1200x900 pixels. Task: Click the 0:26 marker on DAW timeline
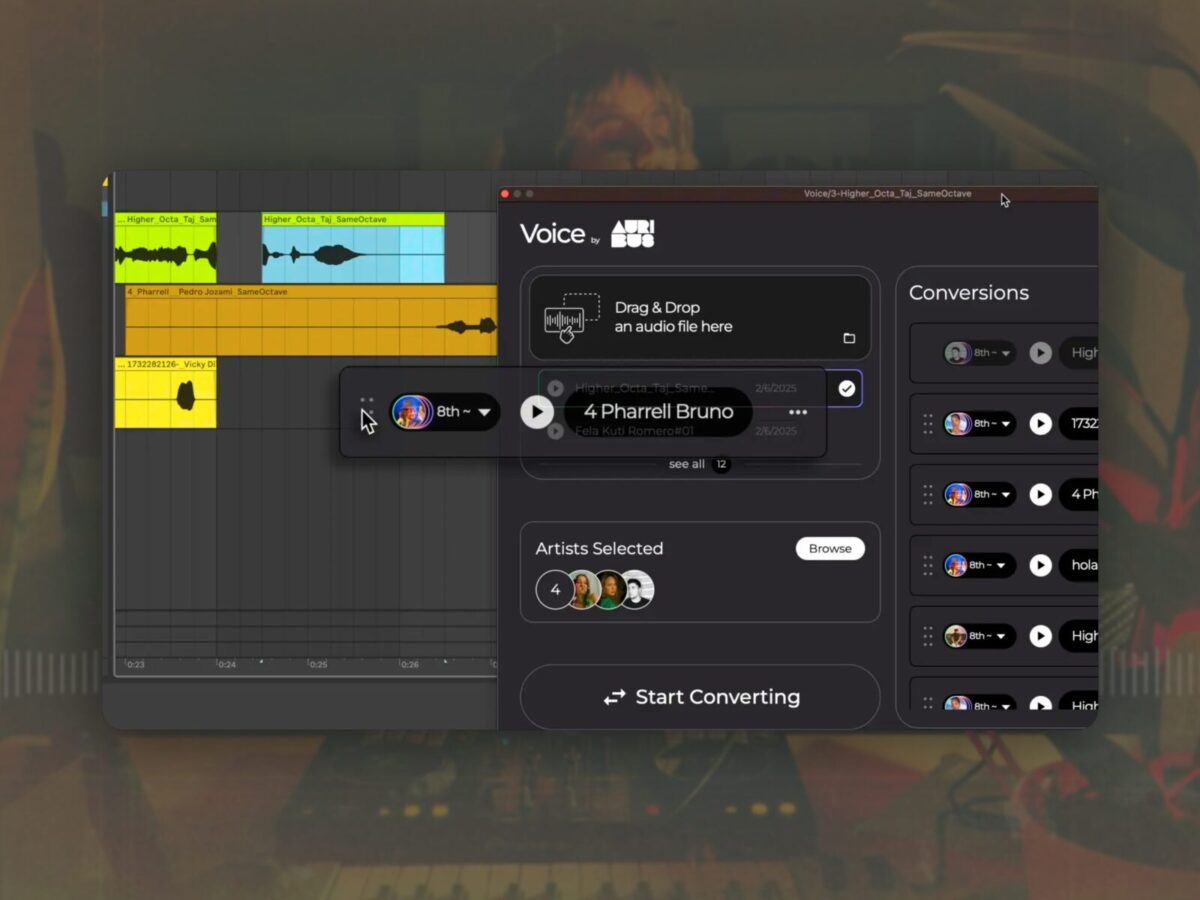click(410, 664)
